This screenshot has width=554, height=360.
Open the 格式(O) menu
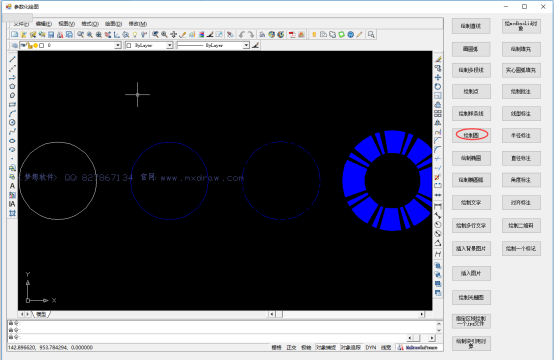point(90,24)
